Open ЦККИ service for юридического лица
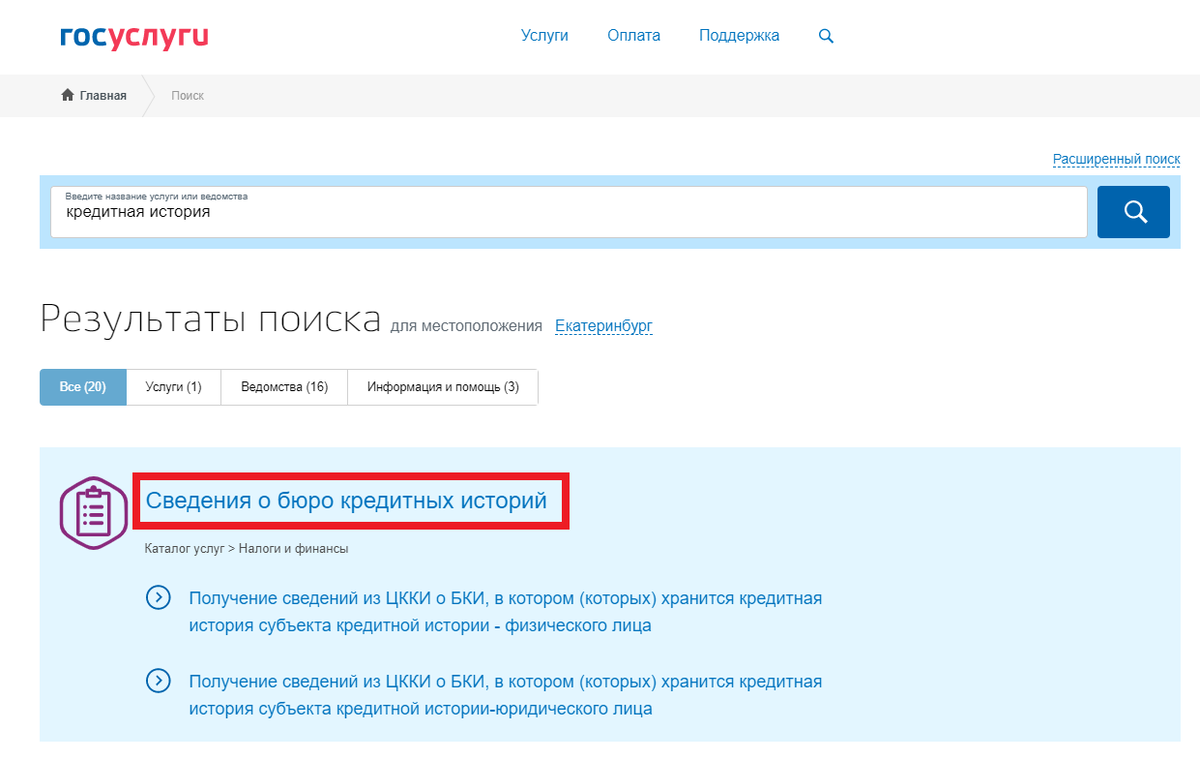 click(505, 695)
